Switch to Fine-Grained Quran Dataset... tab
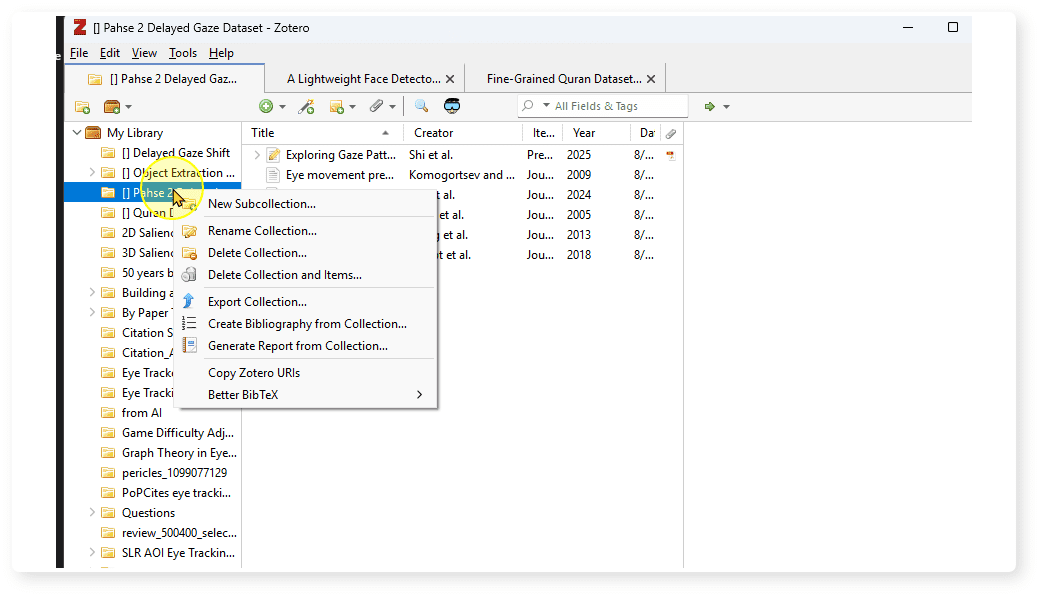This screenshot has height=596, width=1040. (x=564, y=79)
